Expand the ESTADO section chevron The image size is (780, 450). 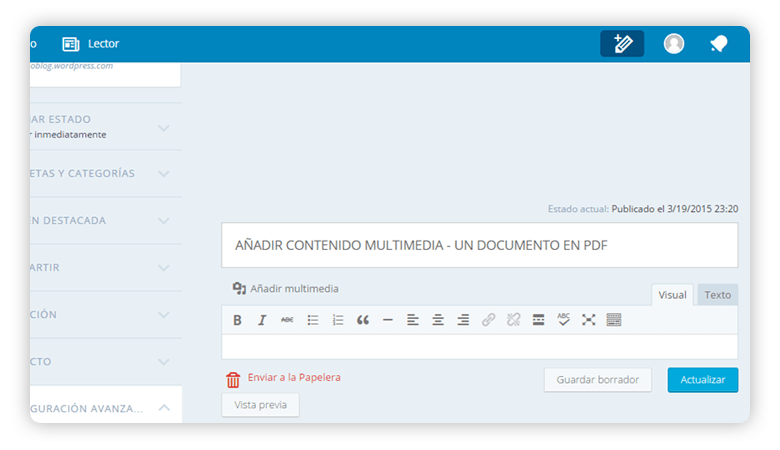click(x=164, y=128)
